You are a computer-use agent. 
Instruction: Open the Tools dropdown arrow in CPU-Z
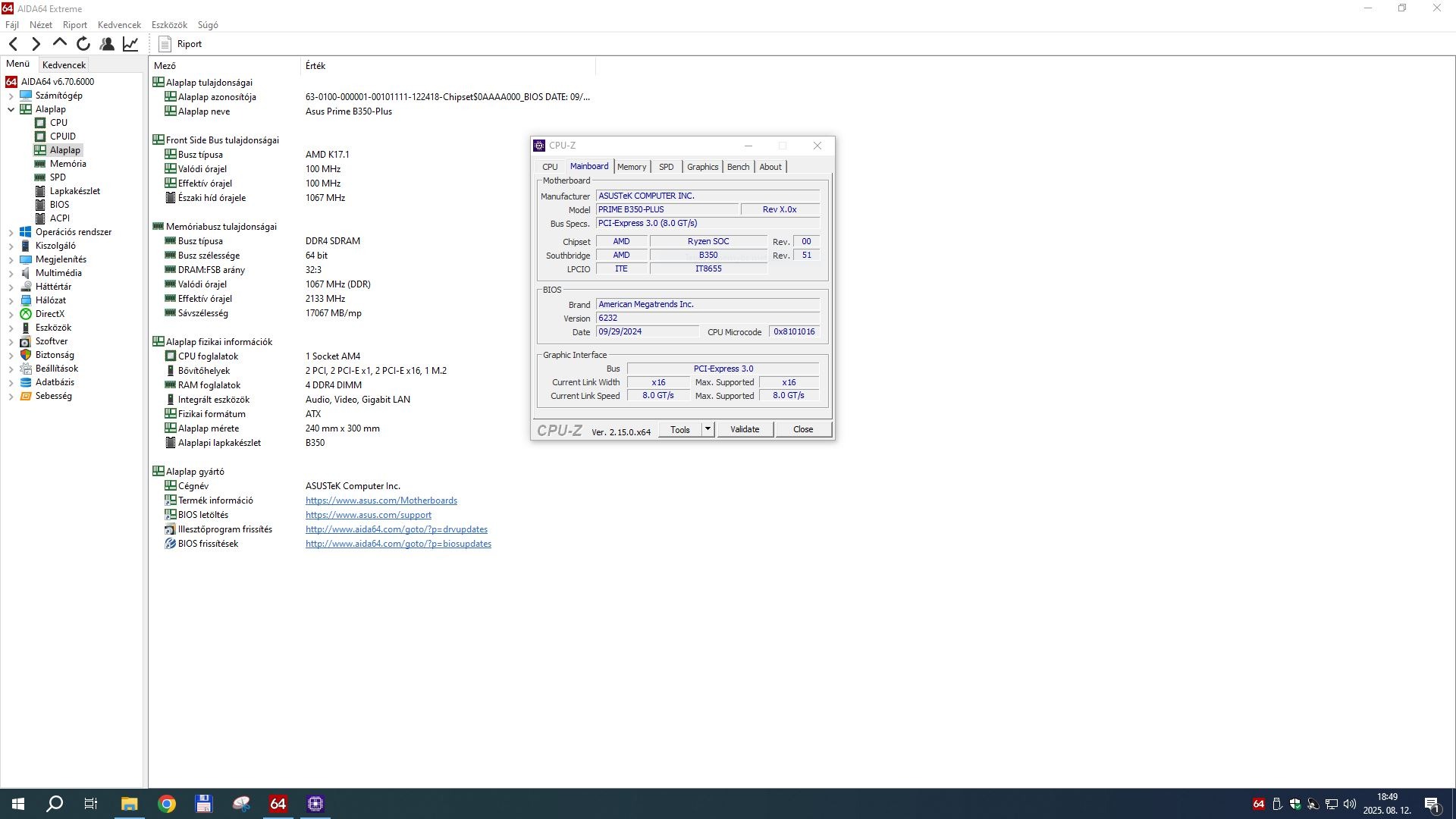708,429
